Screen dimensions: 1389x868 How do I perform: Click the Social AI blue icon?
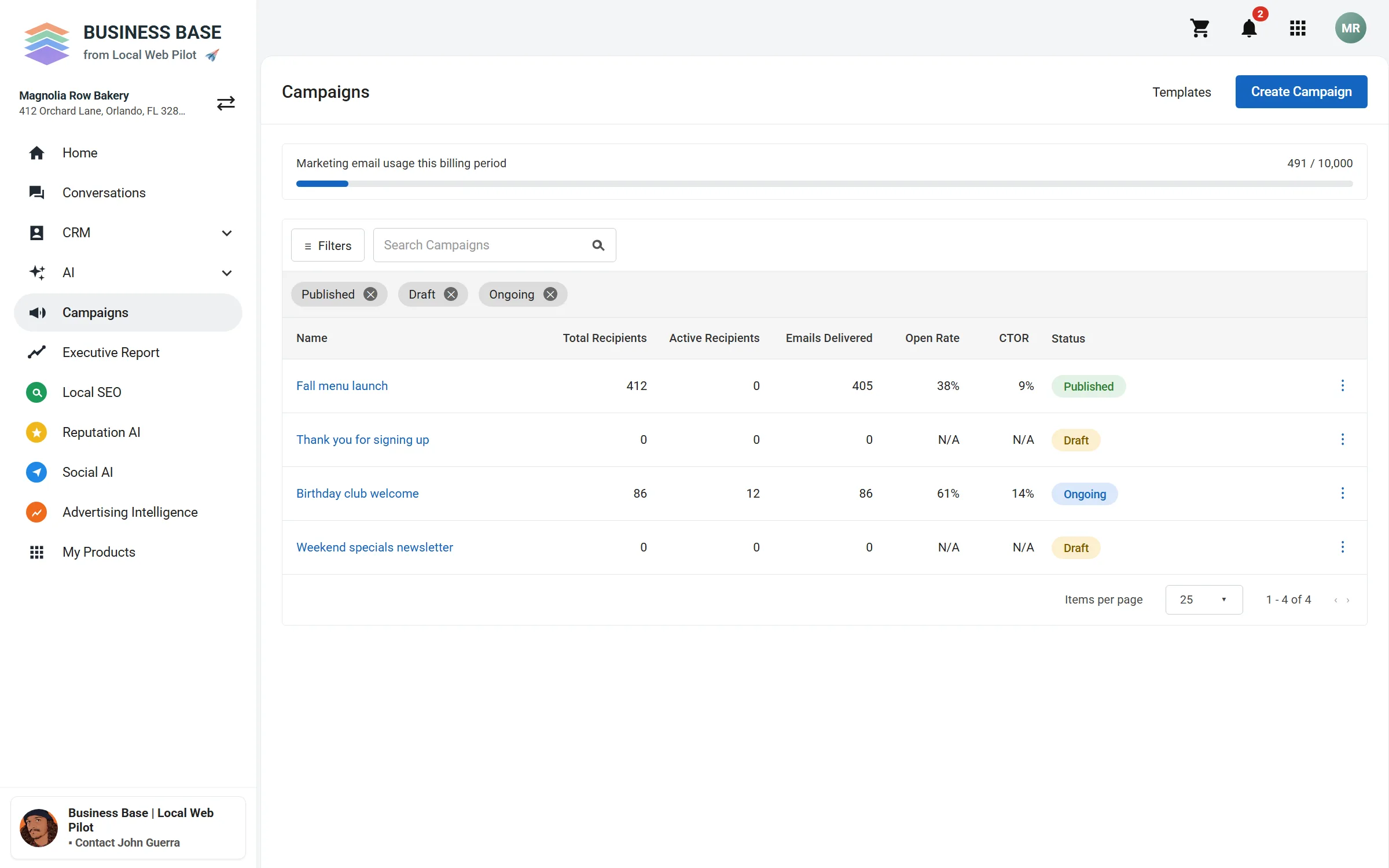[x=36, y=472]
